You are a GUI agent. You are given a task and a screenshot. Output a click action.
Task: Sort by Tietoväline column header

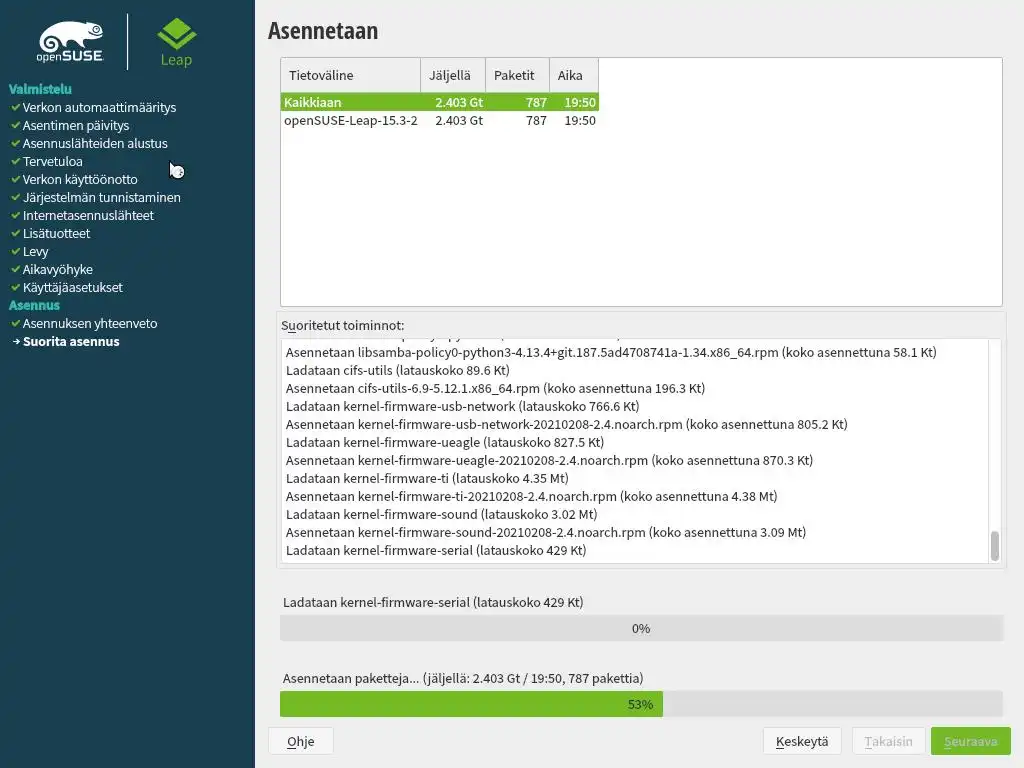click(x=350, y=75)
